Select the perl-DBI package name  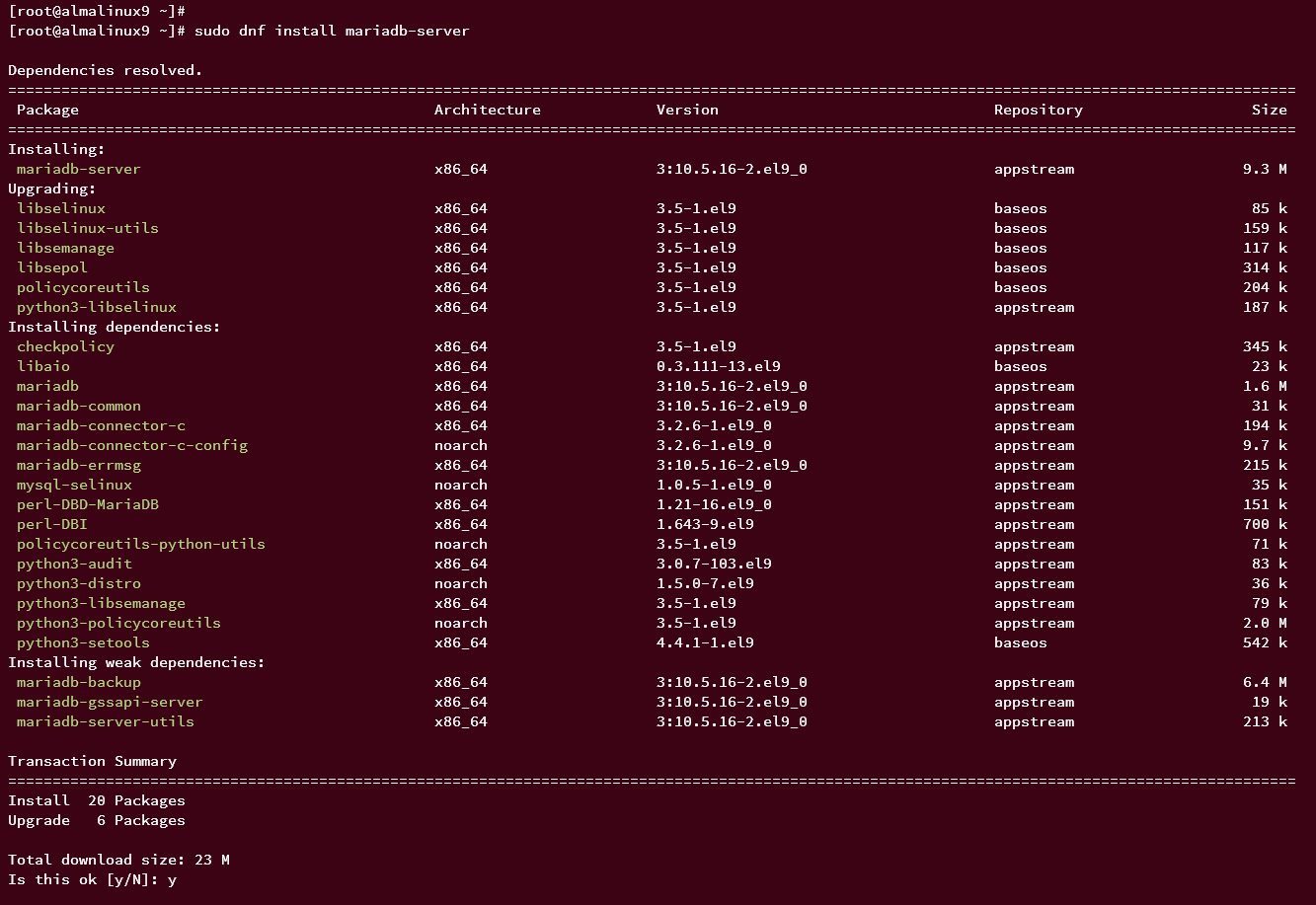pos(52,524)
